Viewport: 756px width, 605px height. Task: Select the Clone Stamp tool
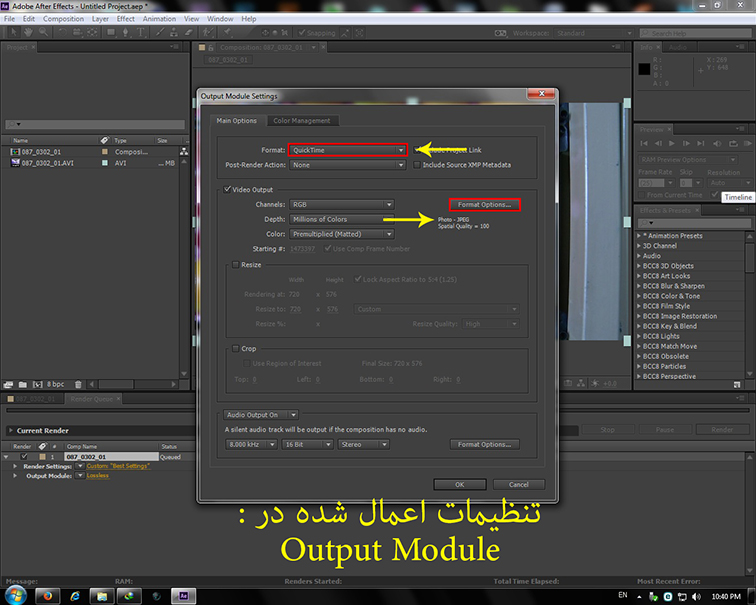[x=174, y=32]
